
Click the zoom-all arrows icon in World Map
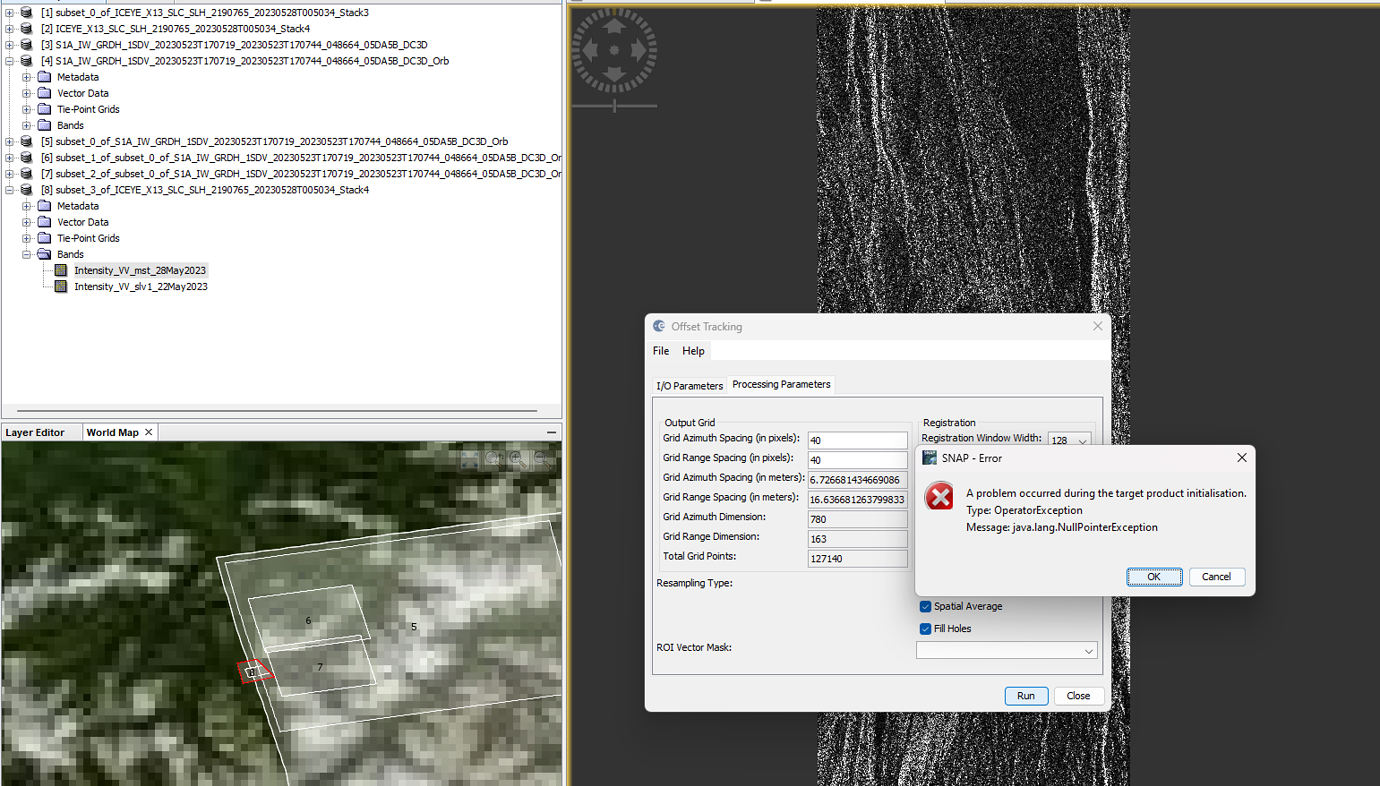(x=470, y=459)
